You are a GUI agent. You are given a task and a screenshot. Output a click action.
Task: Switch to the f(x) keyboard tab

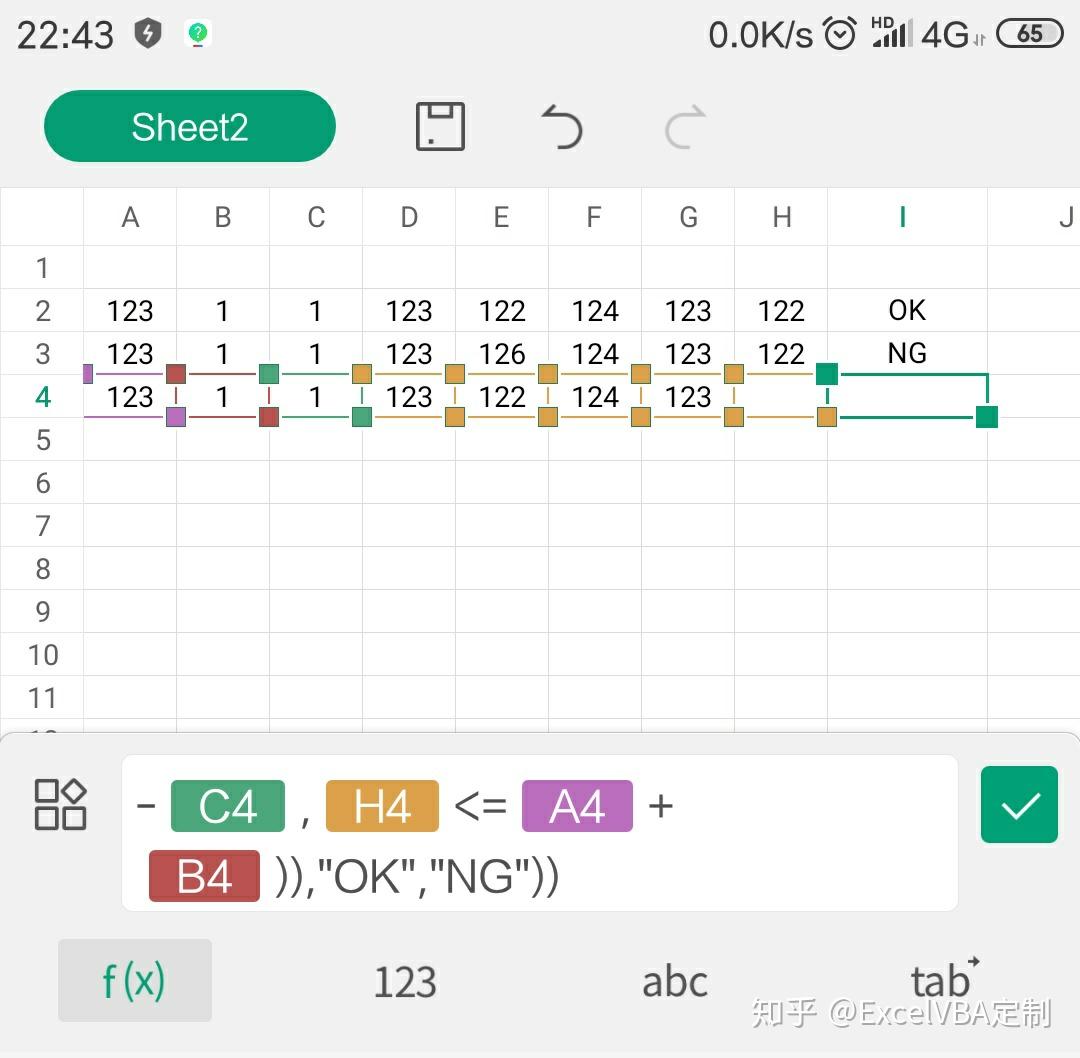(x=135, y=981)
